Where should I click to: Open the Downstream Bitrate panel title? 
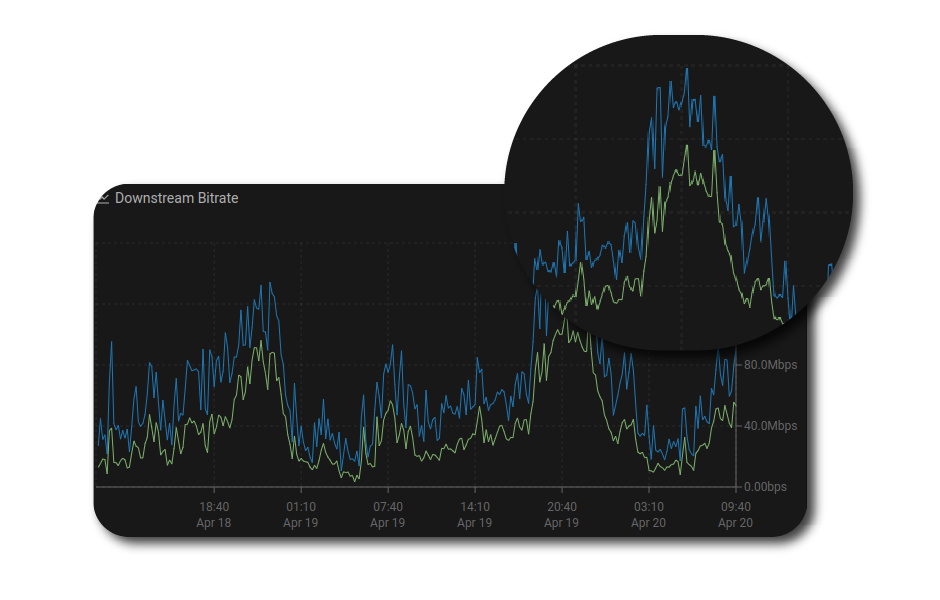[x=176, y=198]
